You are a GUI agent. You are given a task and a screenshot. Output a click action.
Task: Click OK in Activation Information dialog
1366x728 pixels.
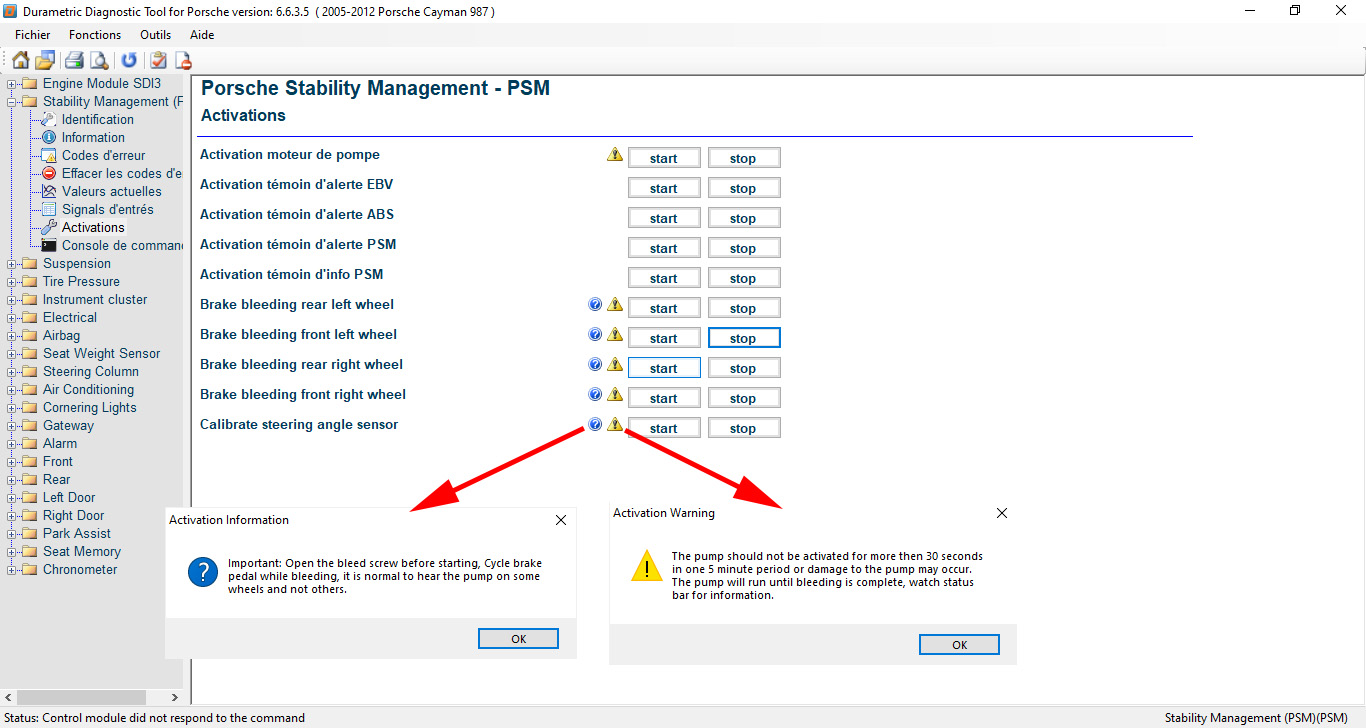[x=518, y=639]
